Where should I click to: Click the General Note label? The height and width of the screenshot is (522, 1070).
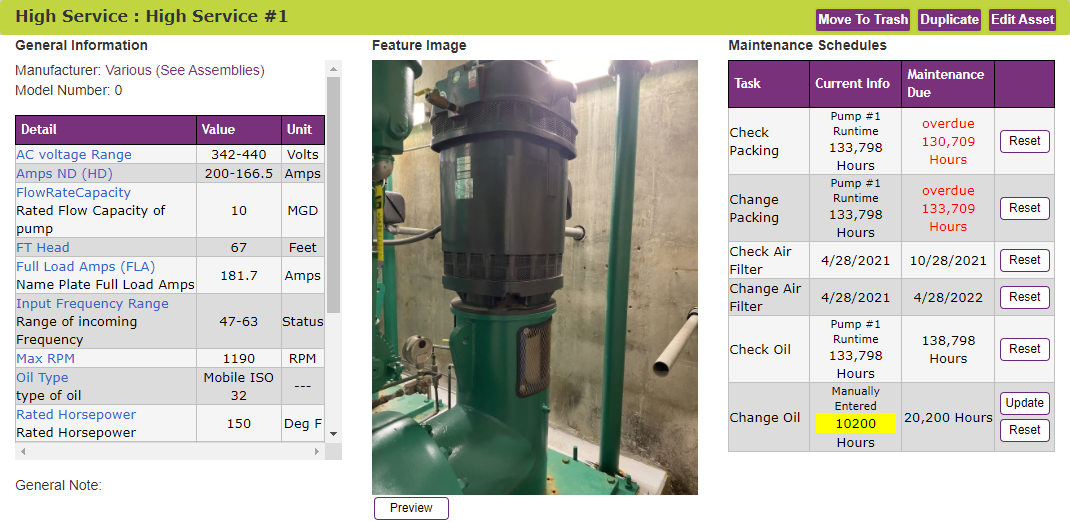point(58,486)
